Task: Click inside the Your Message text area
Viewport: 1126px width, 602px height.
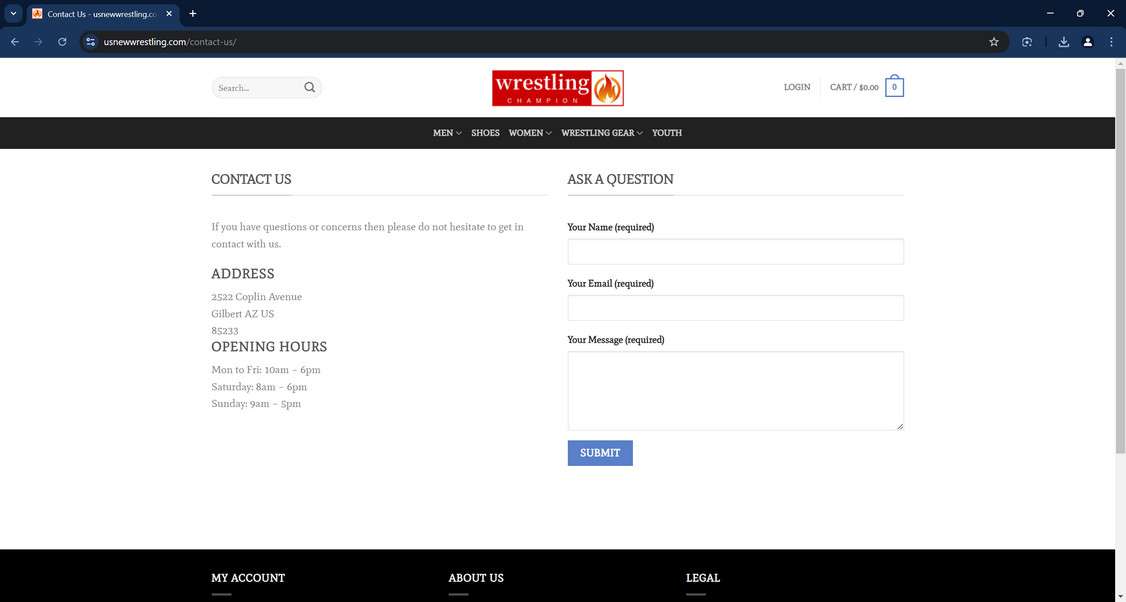Action: [x=735, y=391]
